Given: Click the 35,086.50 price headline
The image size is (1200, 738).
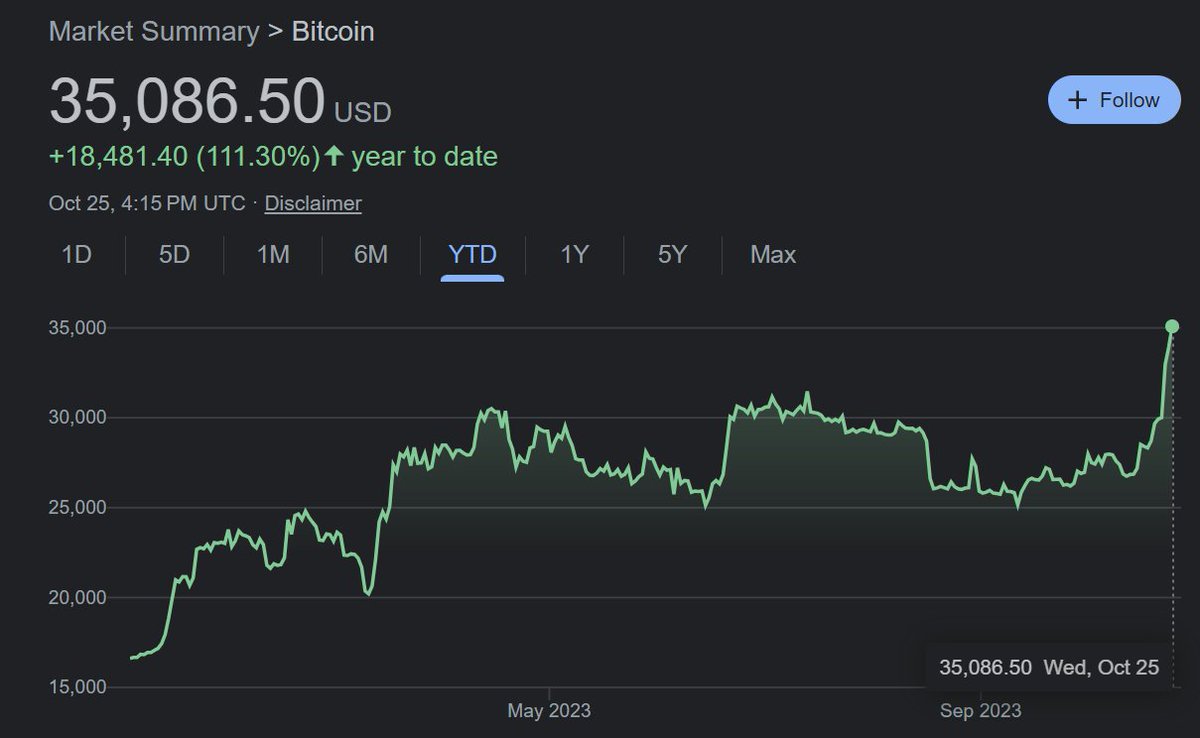Looking at the screenshot, I should [187, 101].
